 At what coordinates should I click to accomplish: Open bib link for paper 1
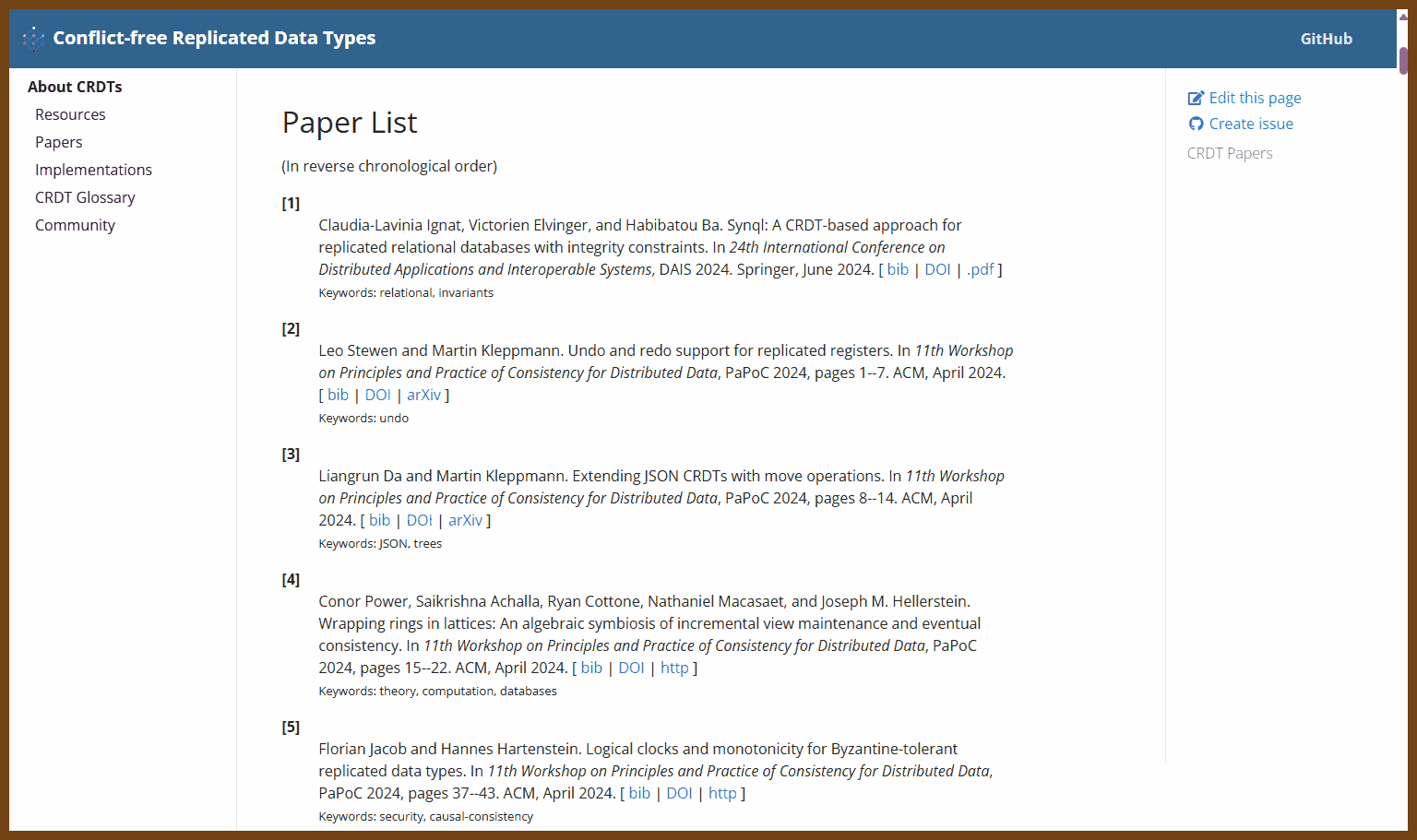pos(898,269)
